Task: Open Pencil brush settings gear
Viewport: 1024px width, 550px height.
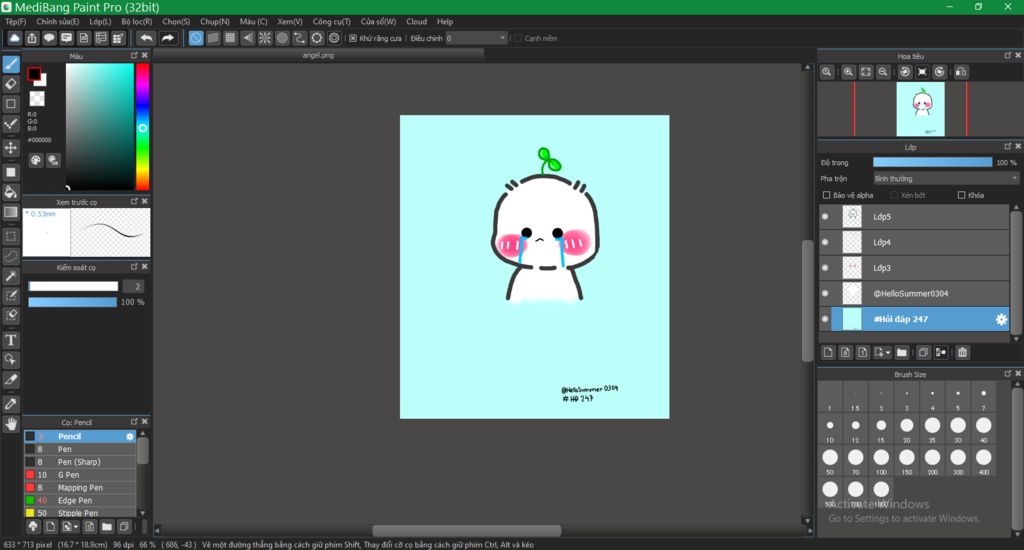Action: point(129,436)
